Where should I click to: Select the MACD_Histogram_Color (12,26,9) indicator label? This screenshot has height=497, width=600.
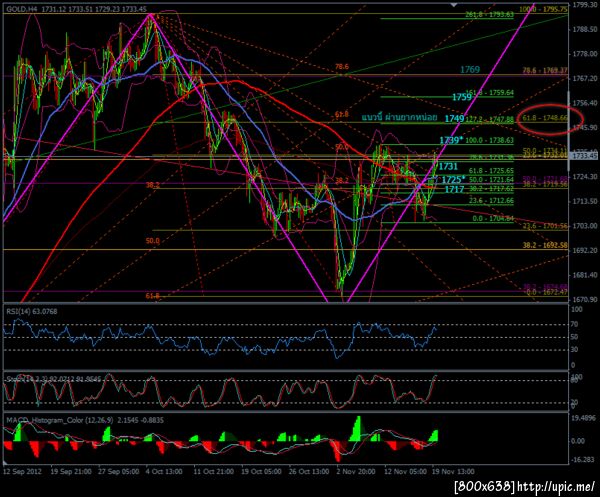(85, 420)
